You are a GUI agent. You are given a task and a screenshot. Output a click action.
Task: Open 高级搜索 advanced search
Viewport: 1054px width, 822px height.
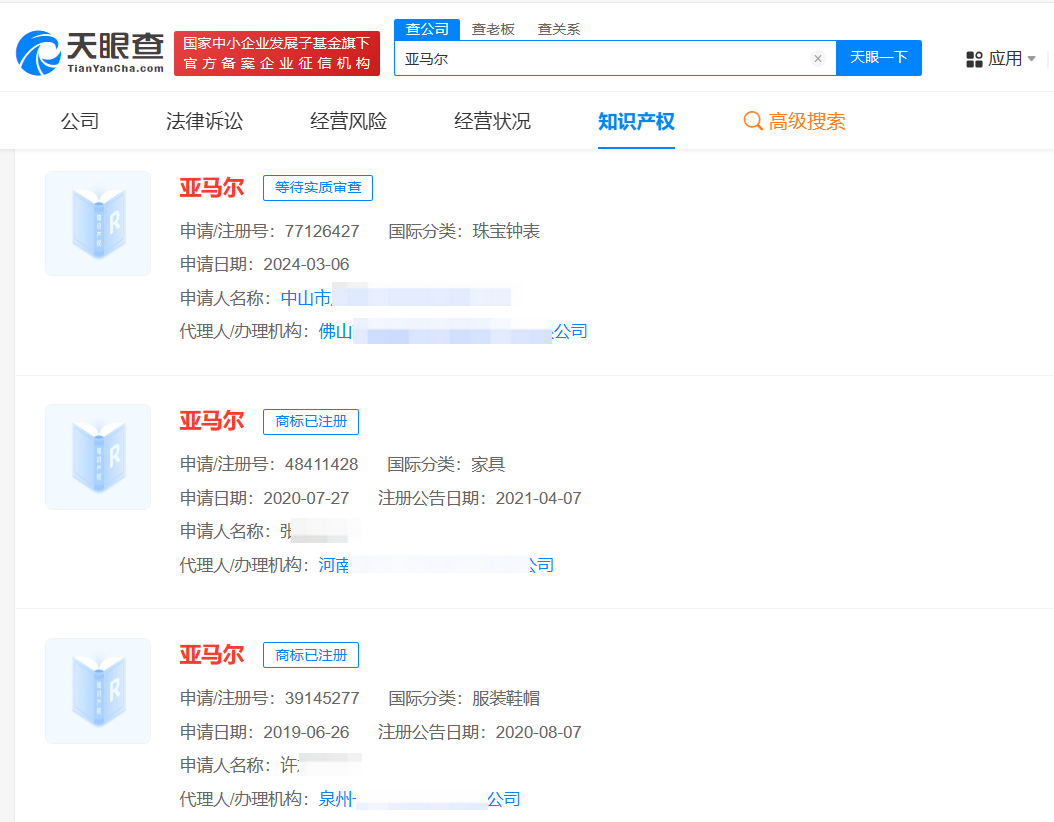point(806,121)
